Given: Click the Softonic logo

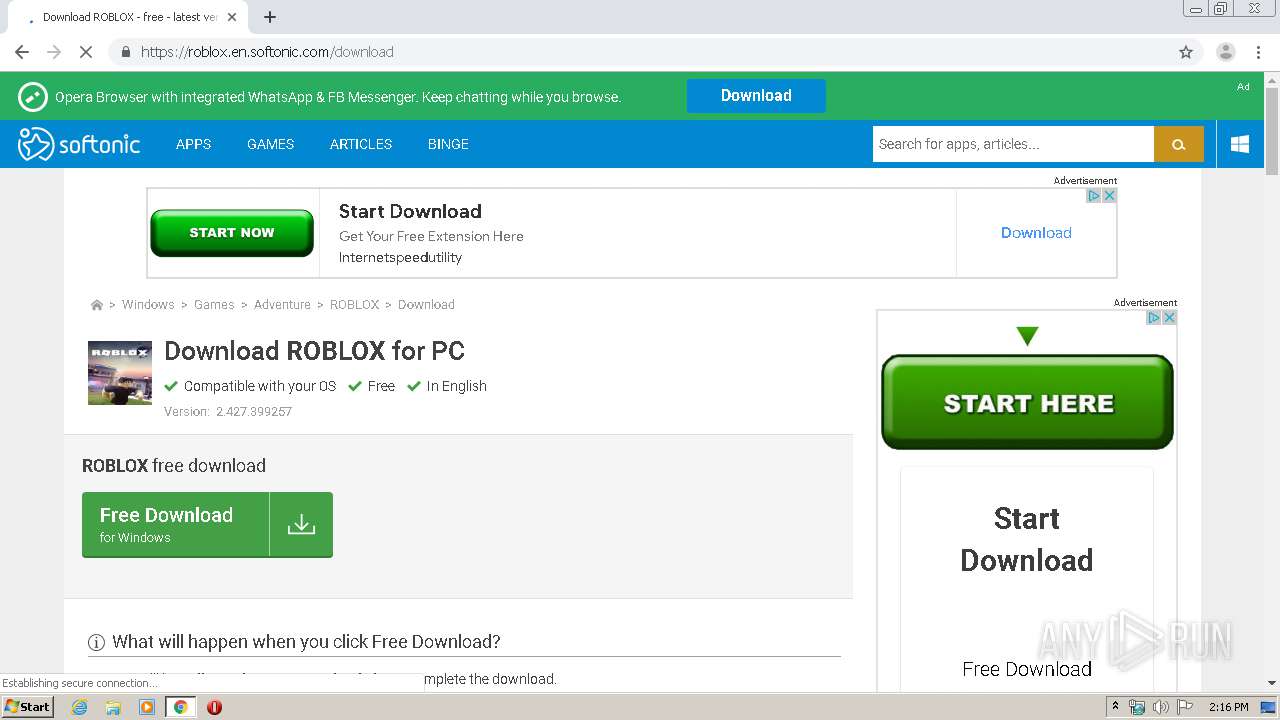Looking at the screenshot, I should click(x=79, y=144).
